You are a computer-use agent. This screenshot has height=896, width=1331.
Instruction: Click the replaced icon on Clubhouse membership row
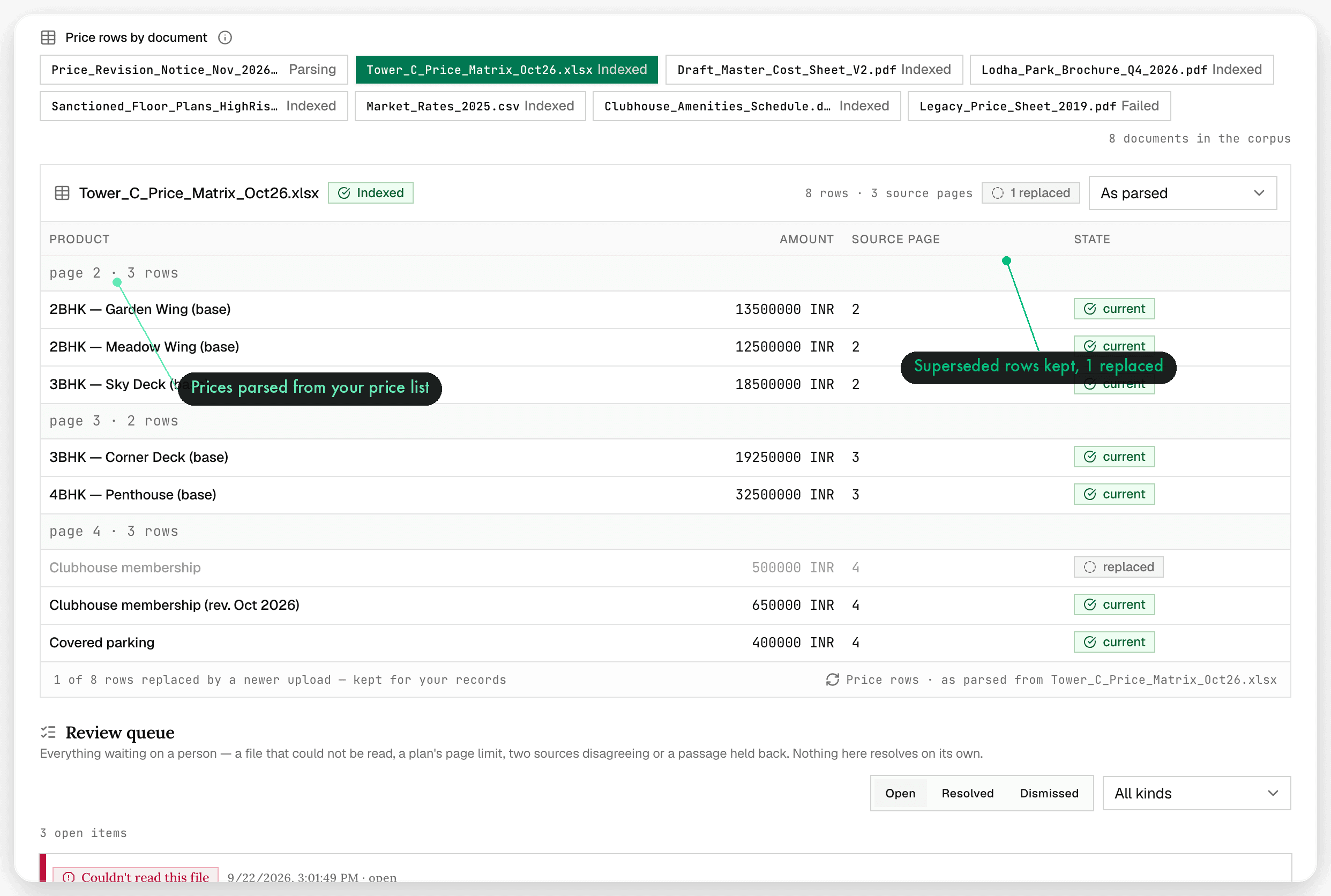pyautogui.click(x=1090, y=567)
